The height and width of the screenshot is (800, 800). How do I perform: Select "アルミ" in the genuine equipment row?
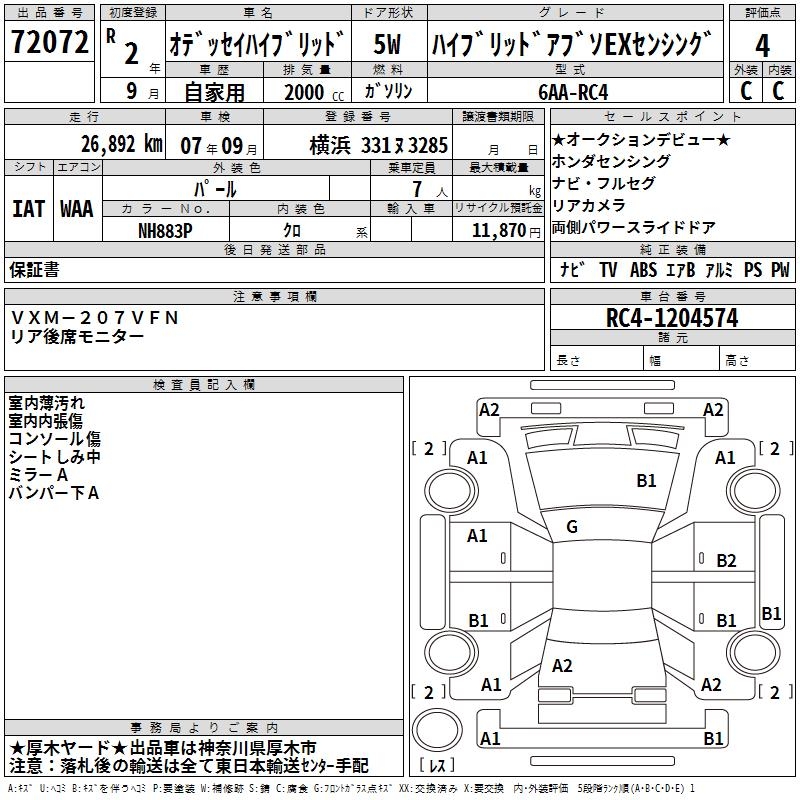719,269
